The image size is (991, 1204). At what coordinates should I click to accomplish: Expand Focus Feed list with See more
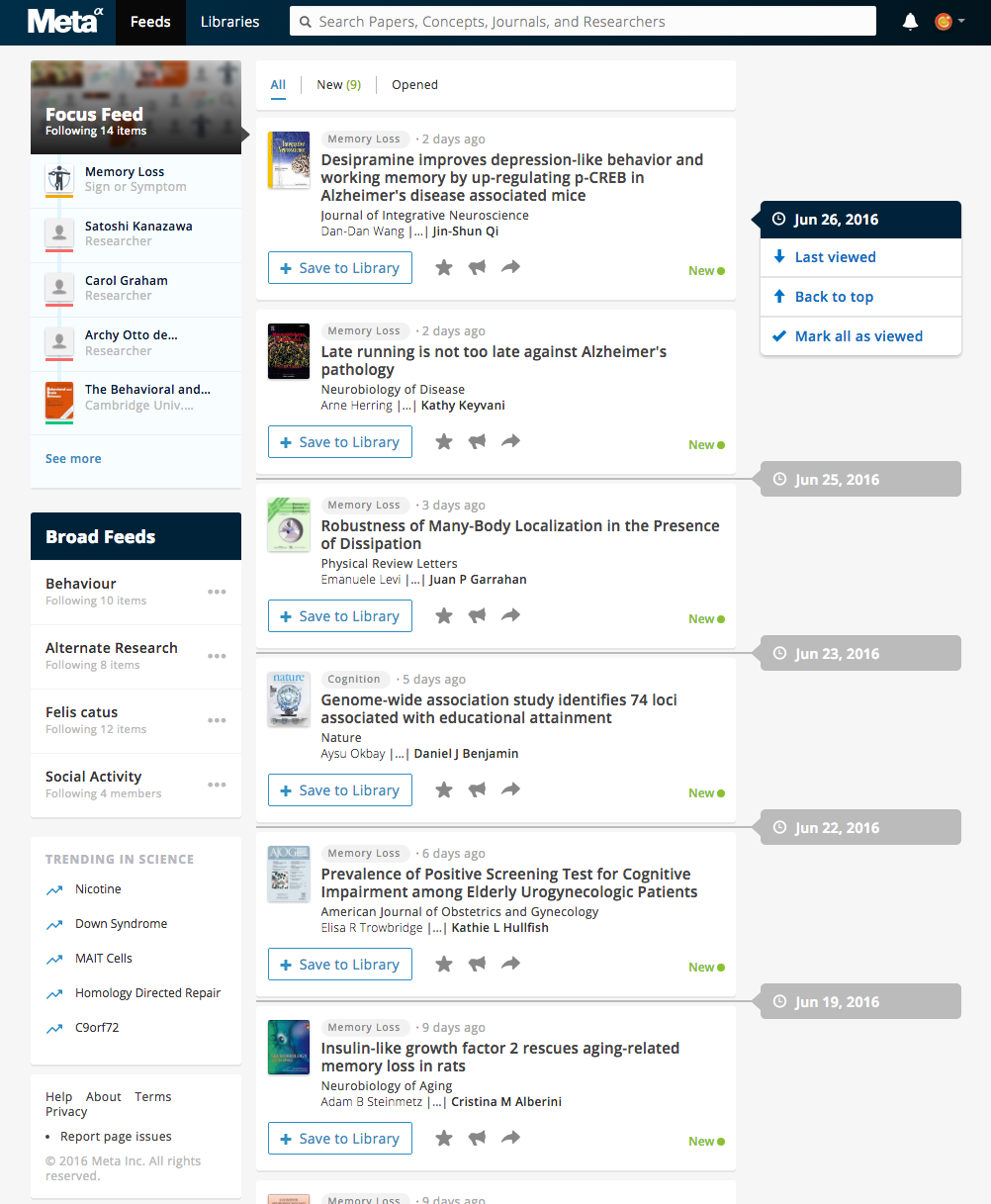[x=73, y=458]
